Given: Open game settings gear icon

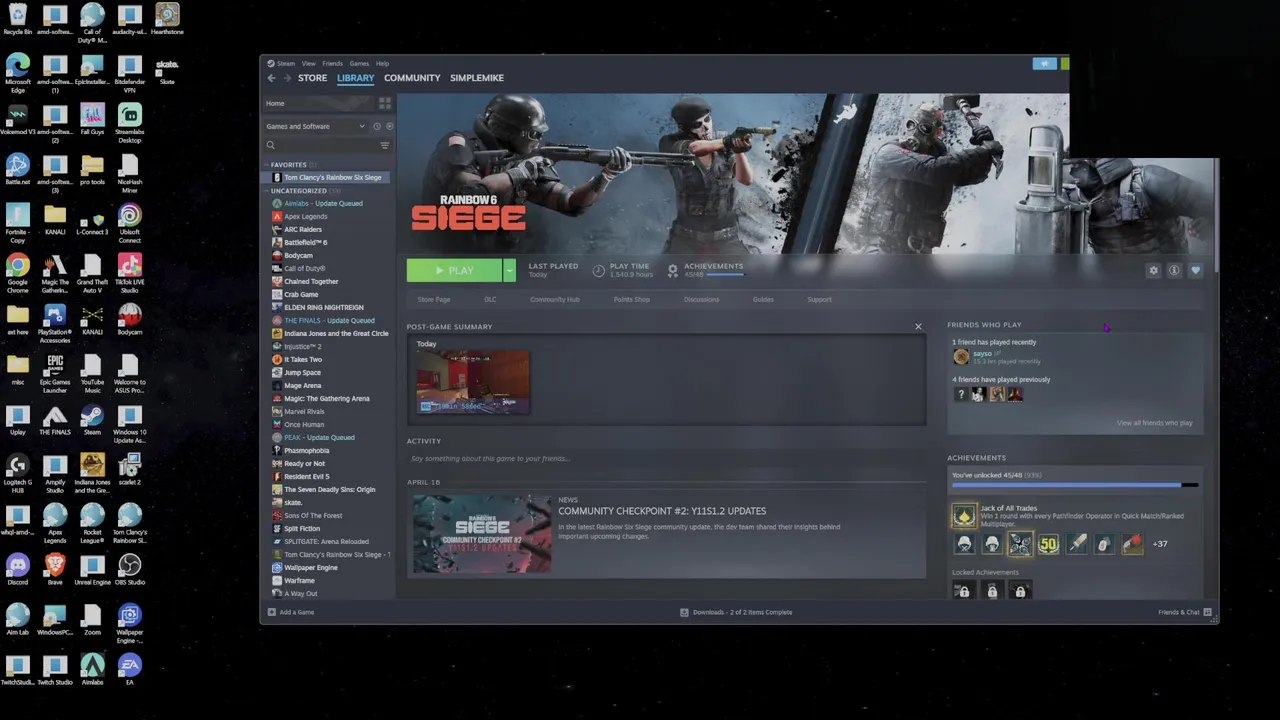Looking at the screenshot, I should coord(1153,270).
